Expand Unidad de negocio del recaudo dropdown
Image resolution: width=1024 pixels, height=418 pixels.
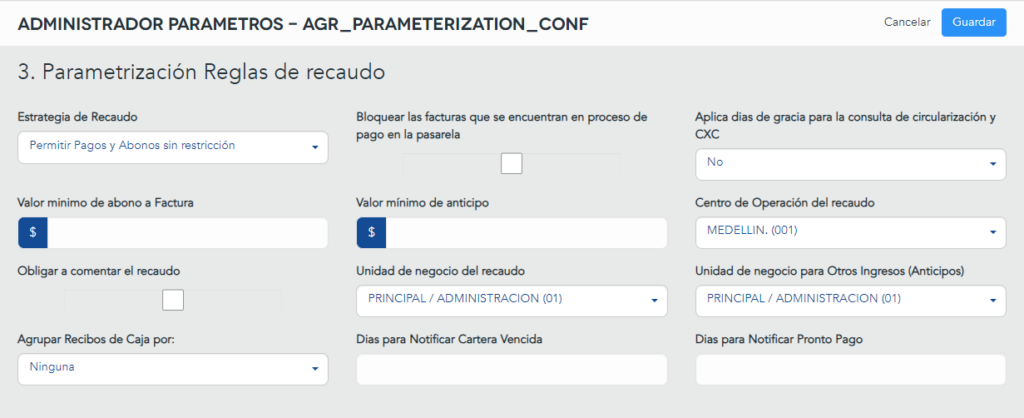(512, 300)
